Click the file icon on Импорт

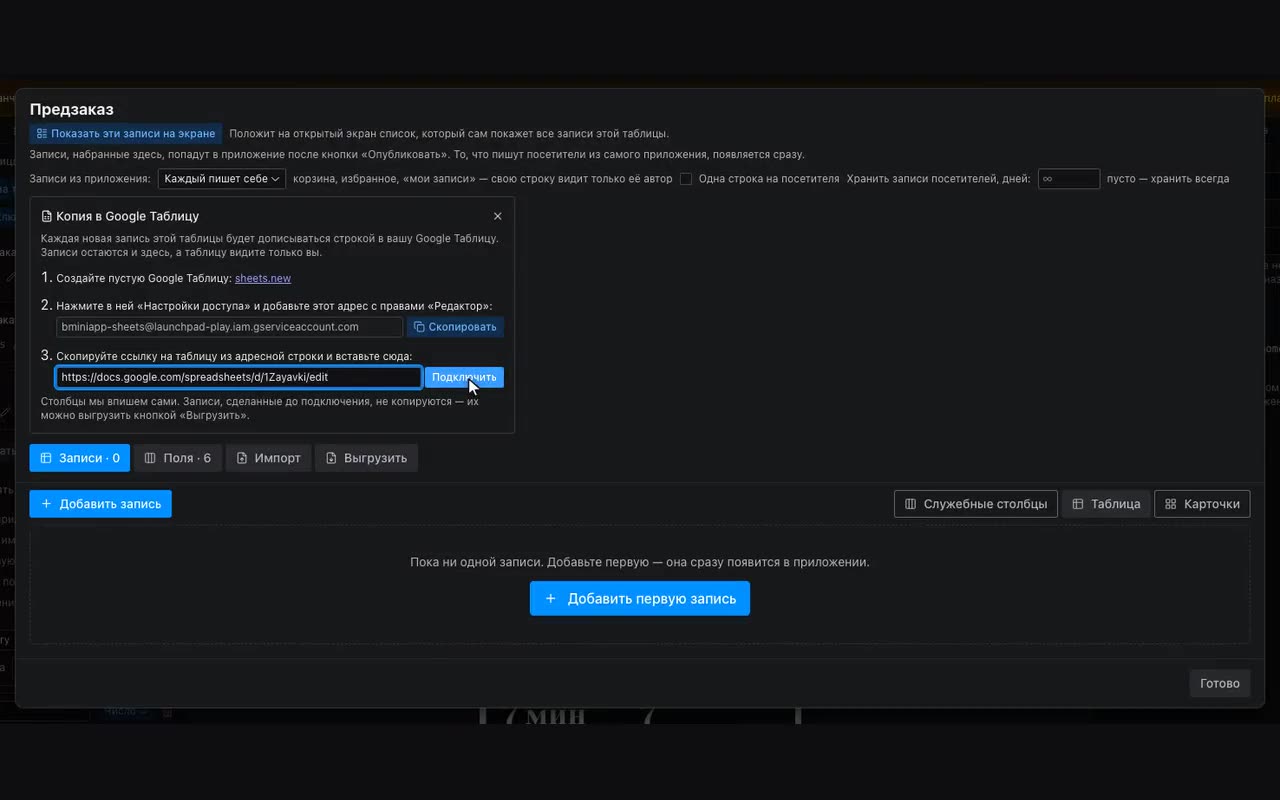click(242, 458)
